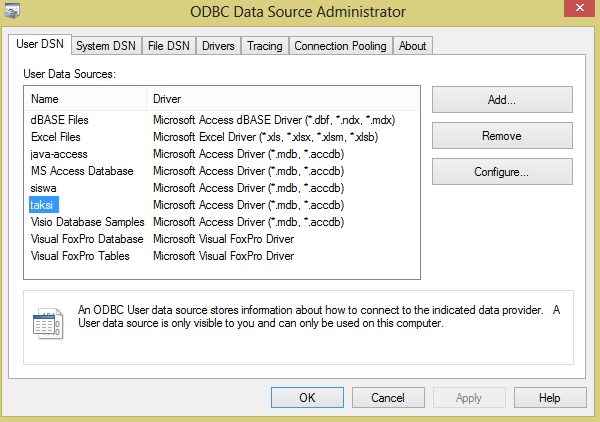
Task: Confirm with the OK button
Action: [307, 397]
